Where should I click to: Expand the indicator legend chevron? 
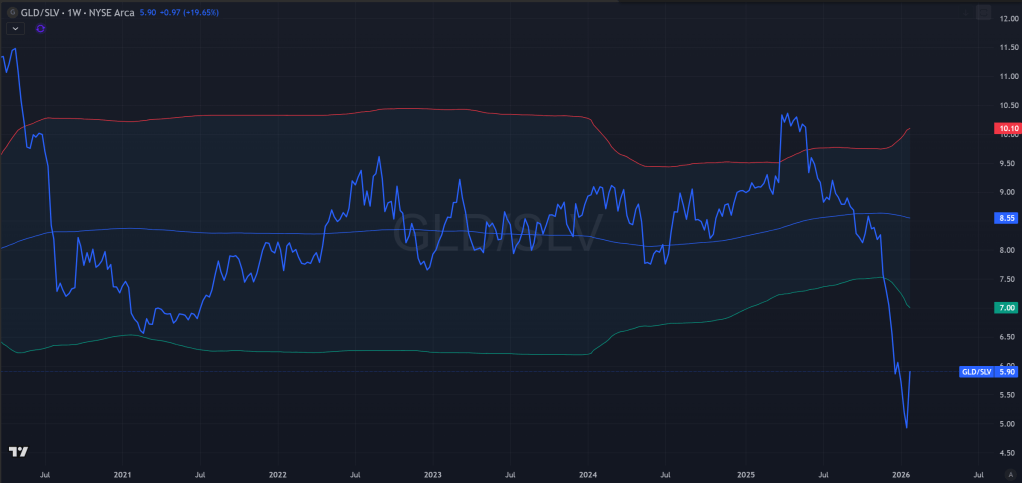[x=16, y=28]
